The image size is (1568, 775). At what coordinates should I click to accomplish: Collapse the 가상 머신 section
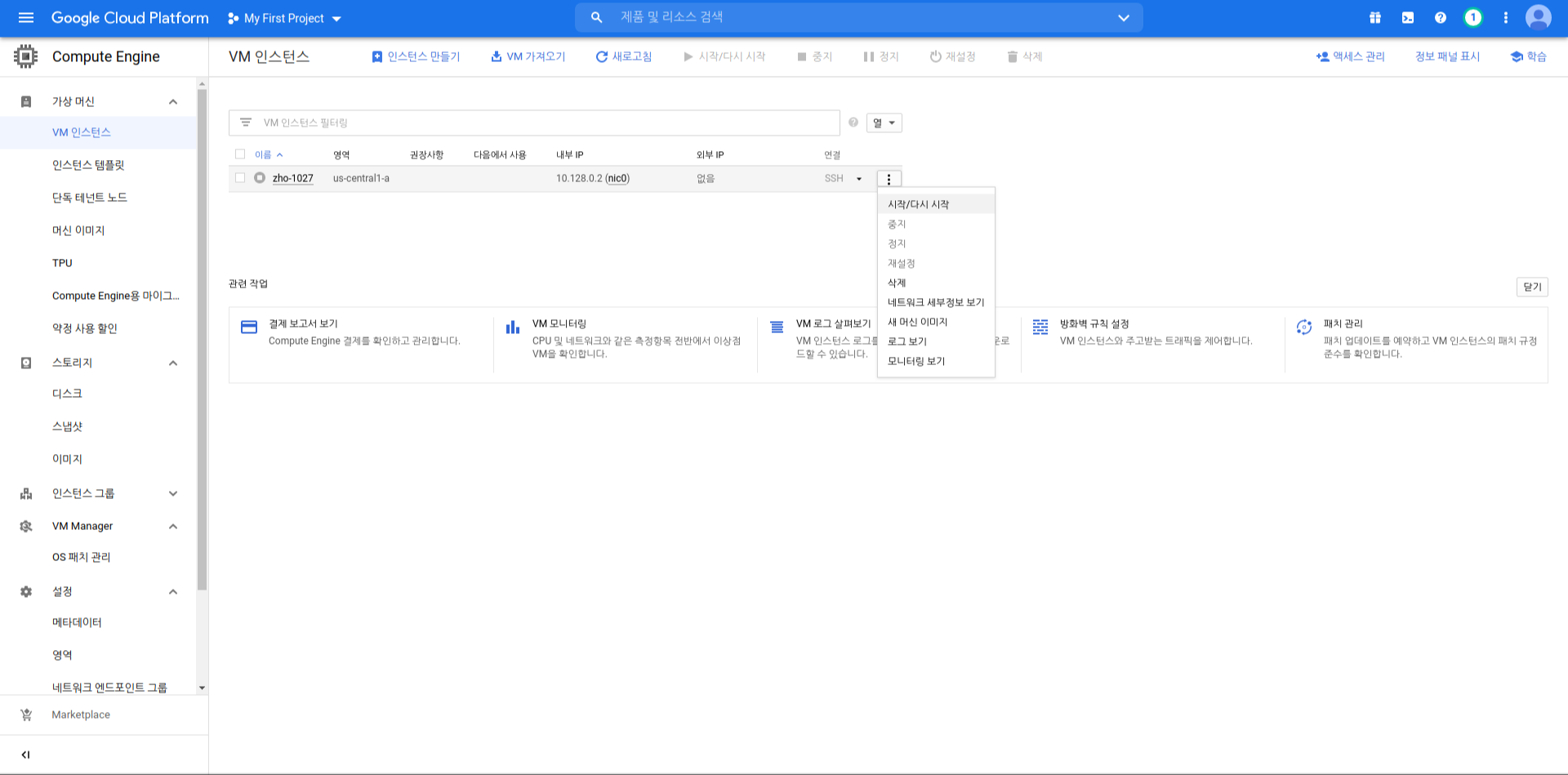[173, 101]
